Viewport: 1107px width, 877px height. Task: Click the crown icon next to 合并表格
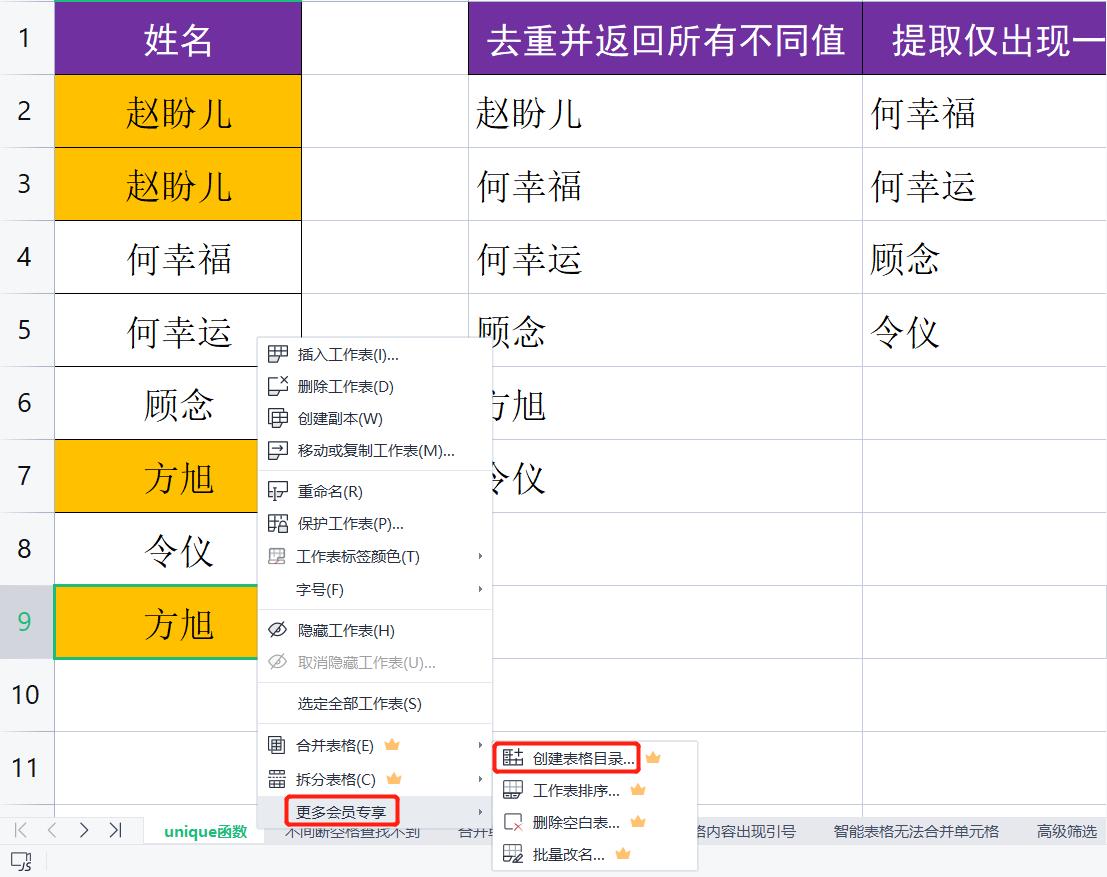(x=390, y=745)
